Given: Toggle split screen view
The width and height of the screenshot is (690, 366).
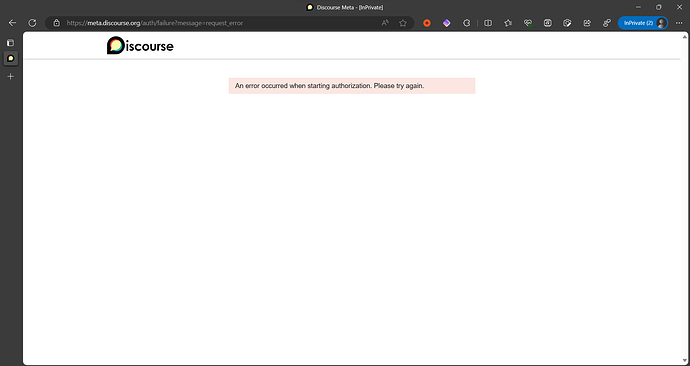Looking at the screenshot, I should pos(488,23).
